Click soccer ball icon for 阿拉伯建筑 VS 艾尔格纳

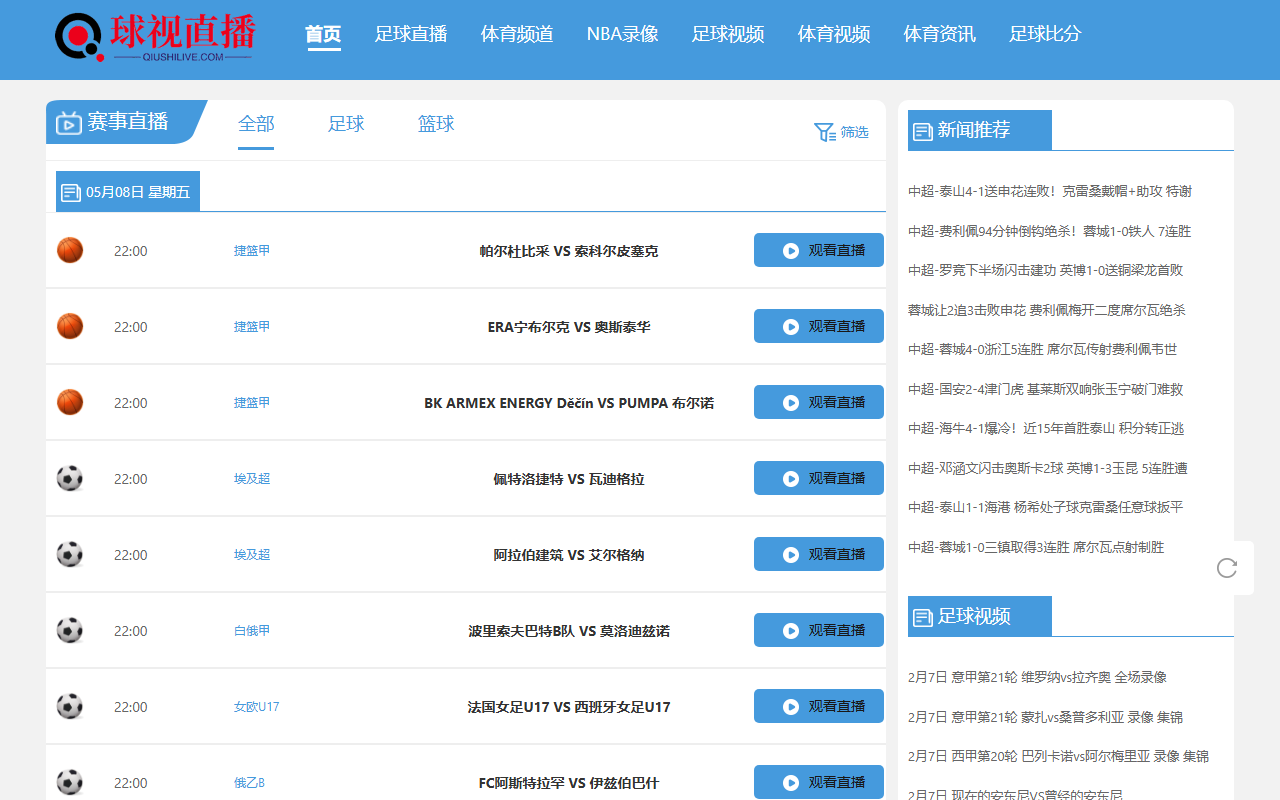tap(70, 554)
